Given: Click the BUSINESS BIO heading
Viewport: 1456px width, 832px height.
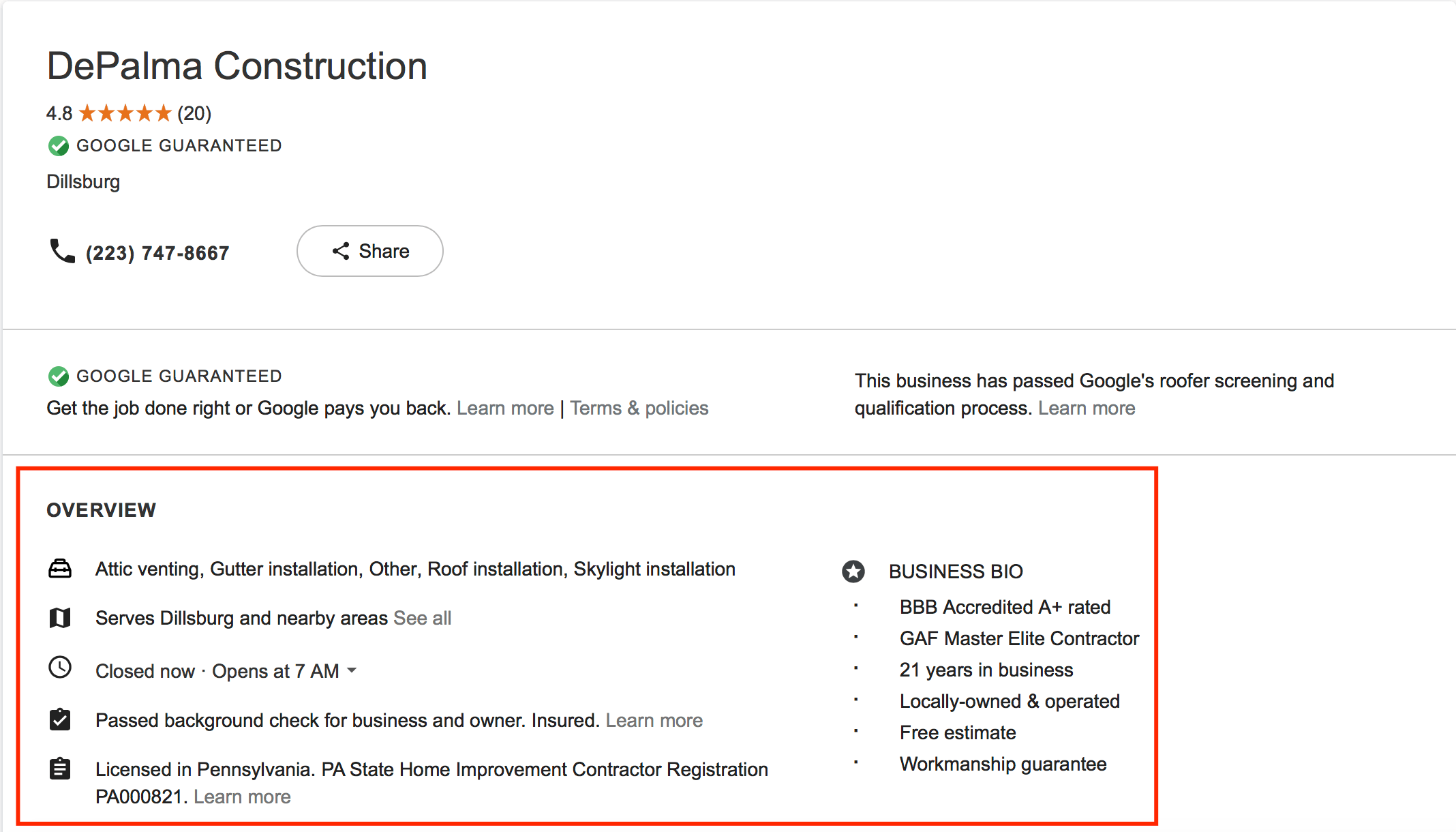Looking at the screenshot, I should point(956,571).
